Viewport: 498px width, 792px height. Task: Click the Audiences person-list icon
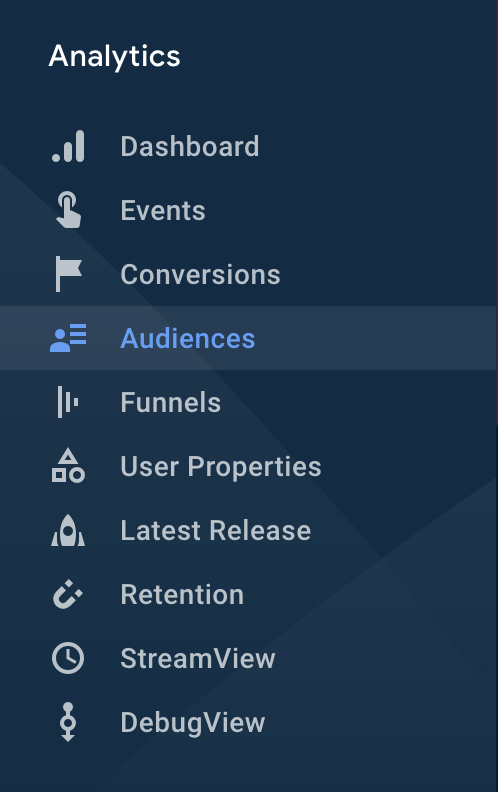[x=68, y=338]
